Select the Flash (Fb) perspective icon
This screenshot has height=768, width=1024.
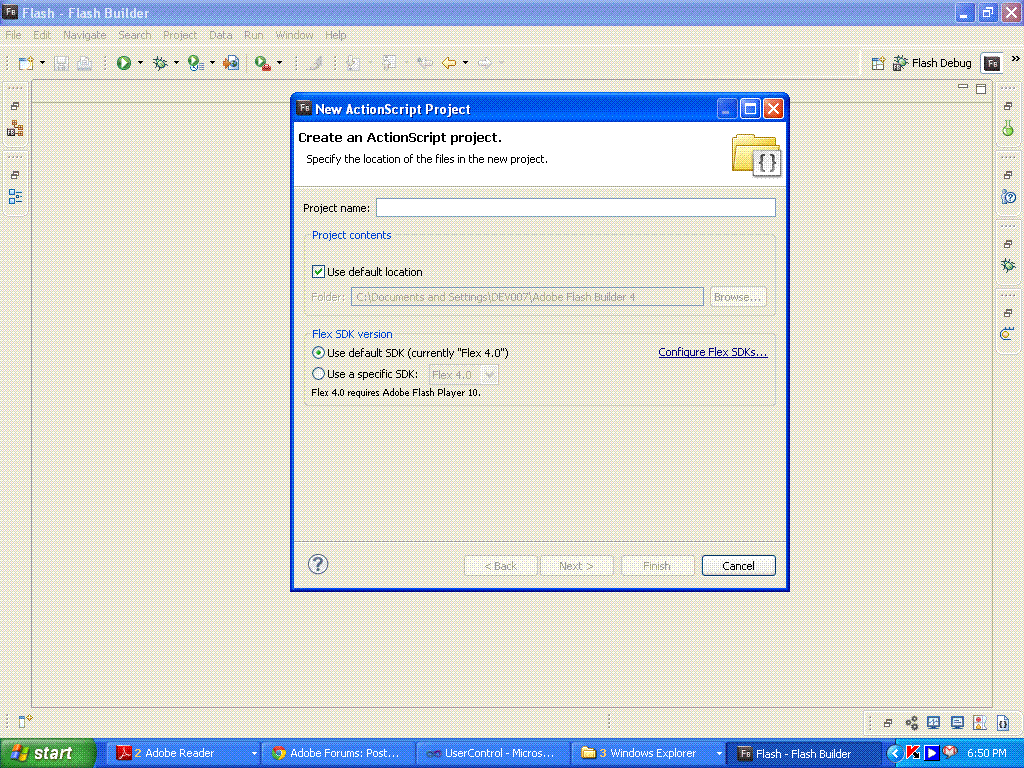992,63
